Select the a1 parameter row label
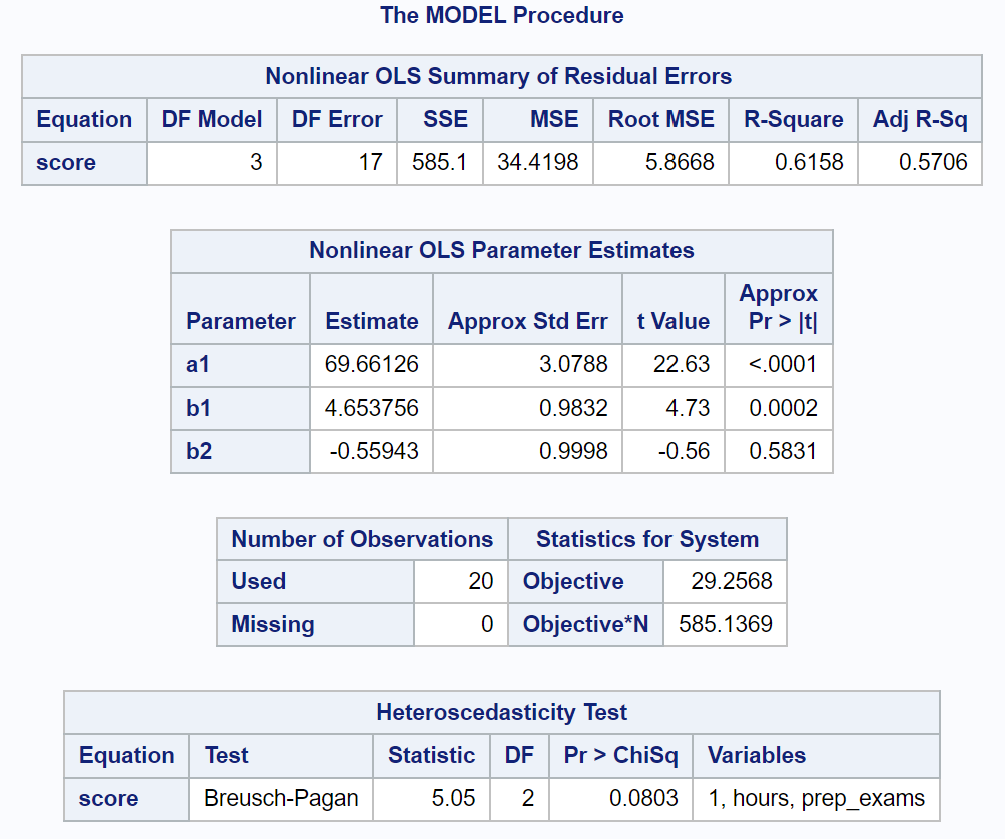The width and height of the screenshot is (1005, 839). (x=199, y=365)
